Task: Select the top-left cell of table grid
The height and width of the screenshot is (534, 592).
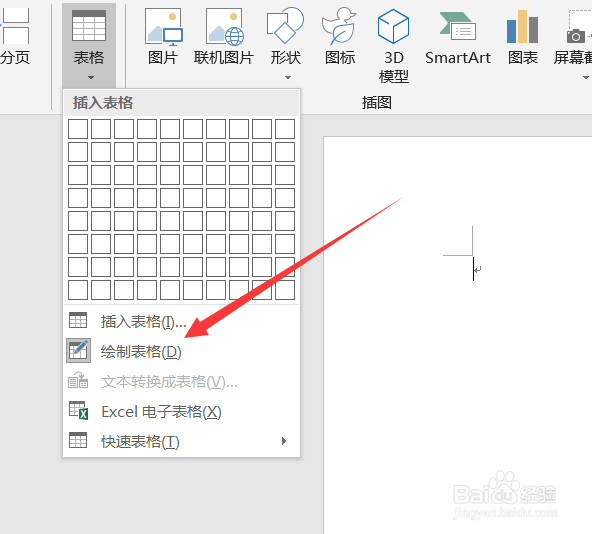Action: pyautogui.click(x=78, y=129)
